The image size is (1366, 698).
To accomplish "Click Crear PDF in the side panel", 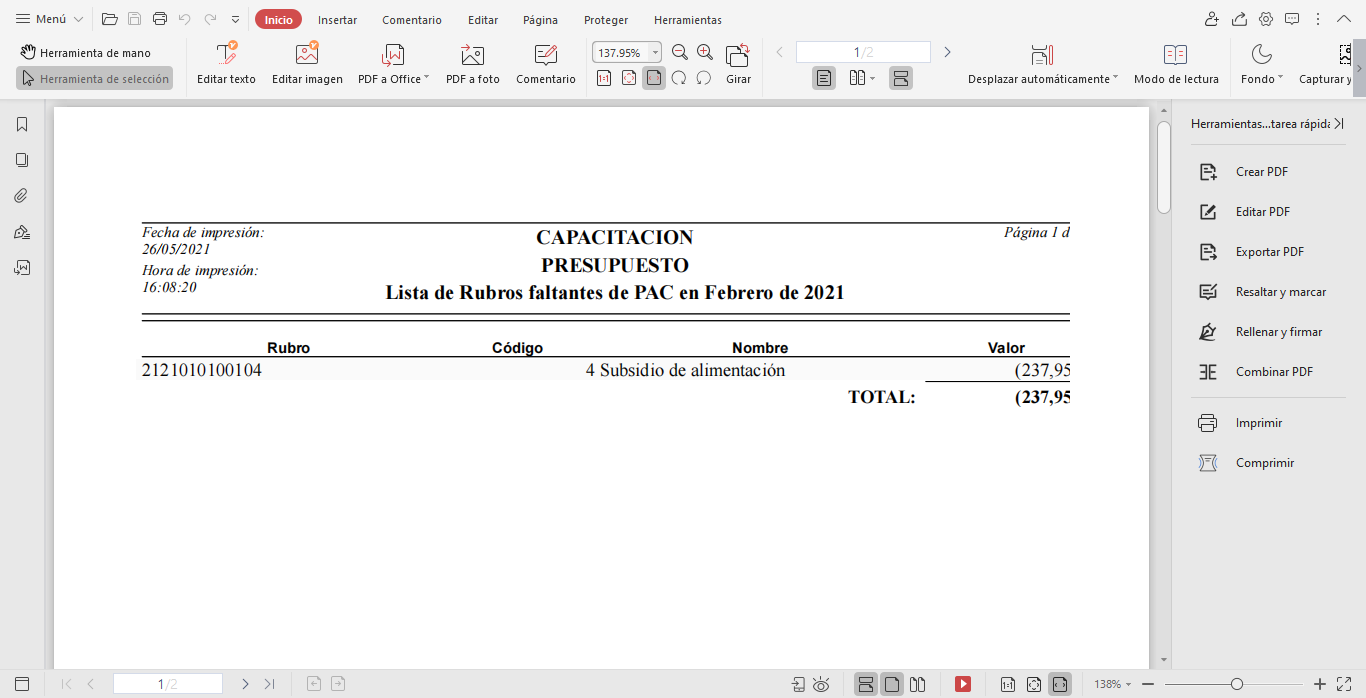I will tap(1261, 172).
